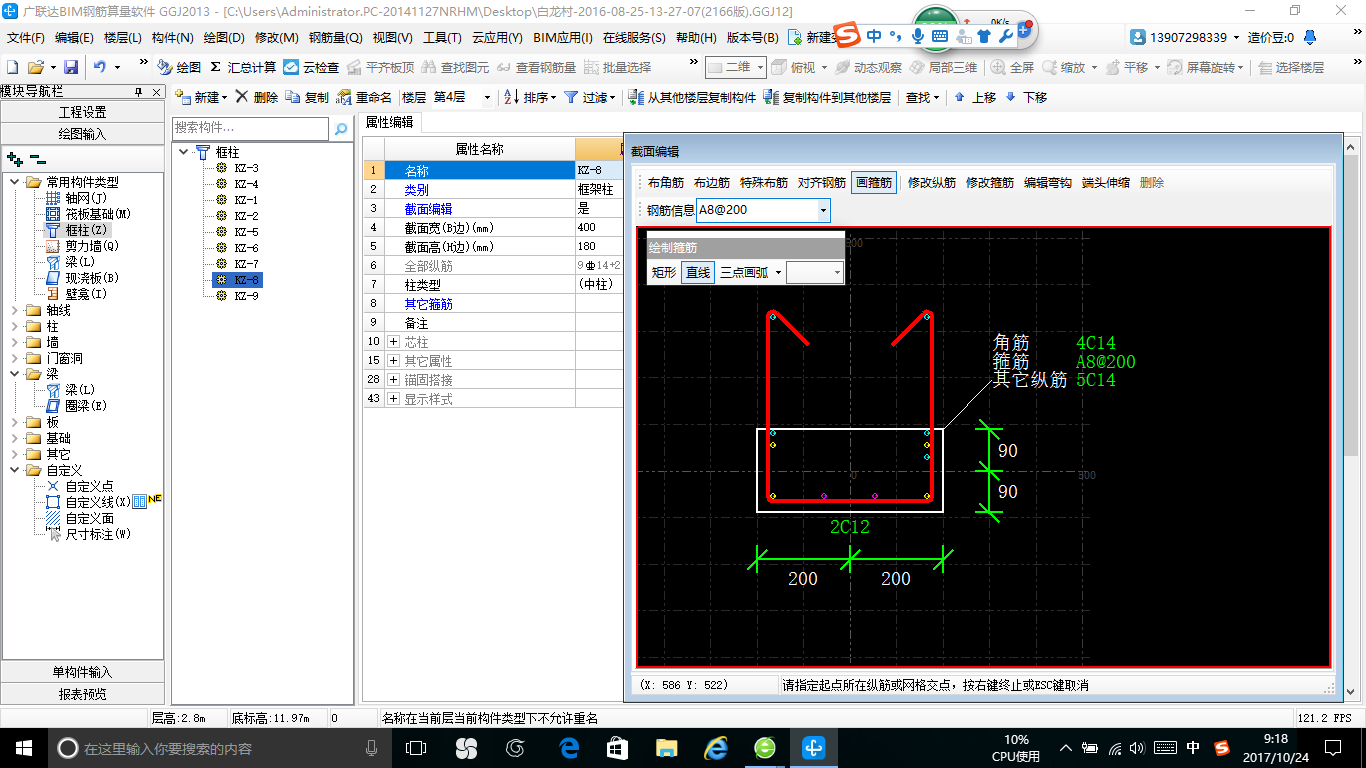The image size is (1366, 768).
Task: Click 删除 delete component button
Action: (257, 97)
